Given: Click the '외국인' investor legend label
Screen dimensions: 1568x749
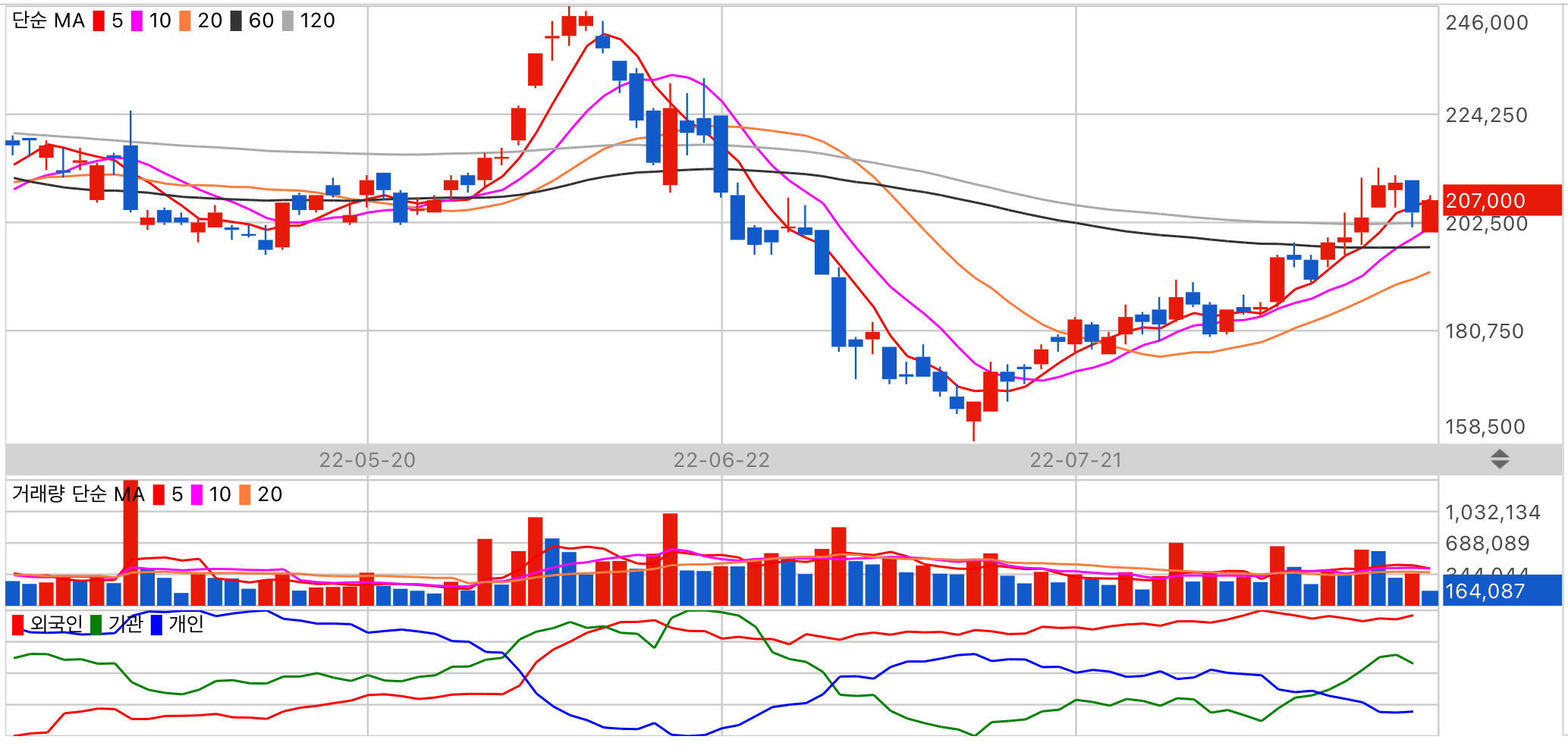Looking at the screenshot, I should (x=56, y=624).
